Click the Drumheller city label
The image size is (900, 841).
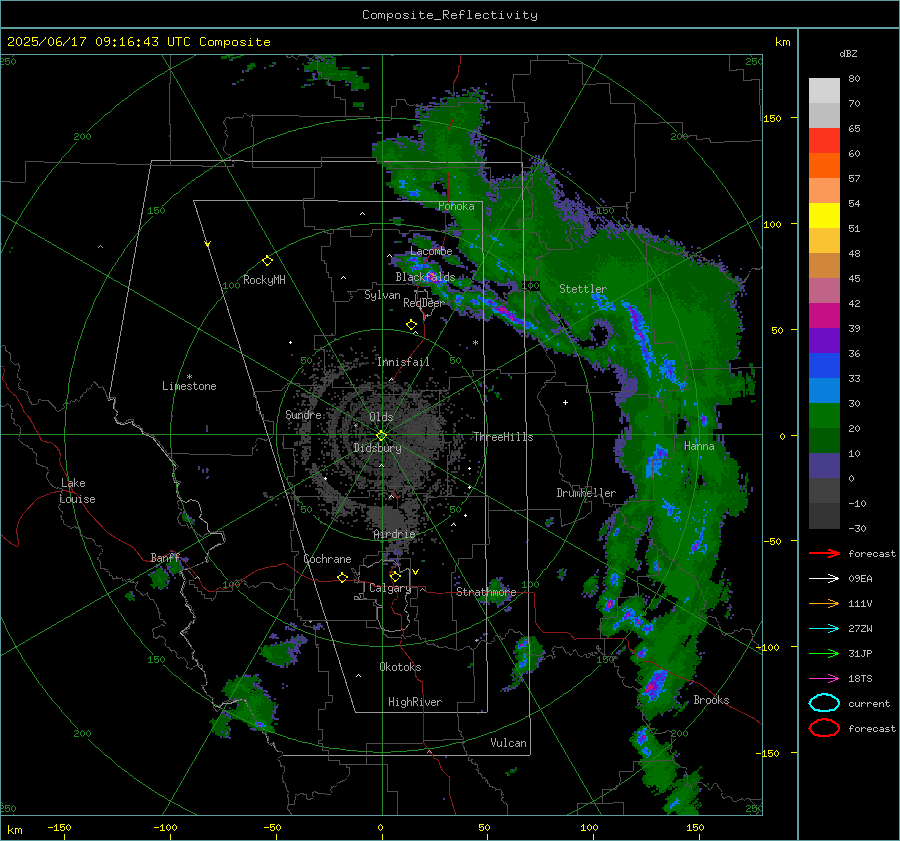(586, 493)
